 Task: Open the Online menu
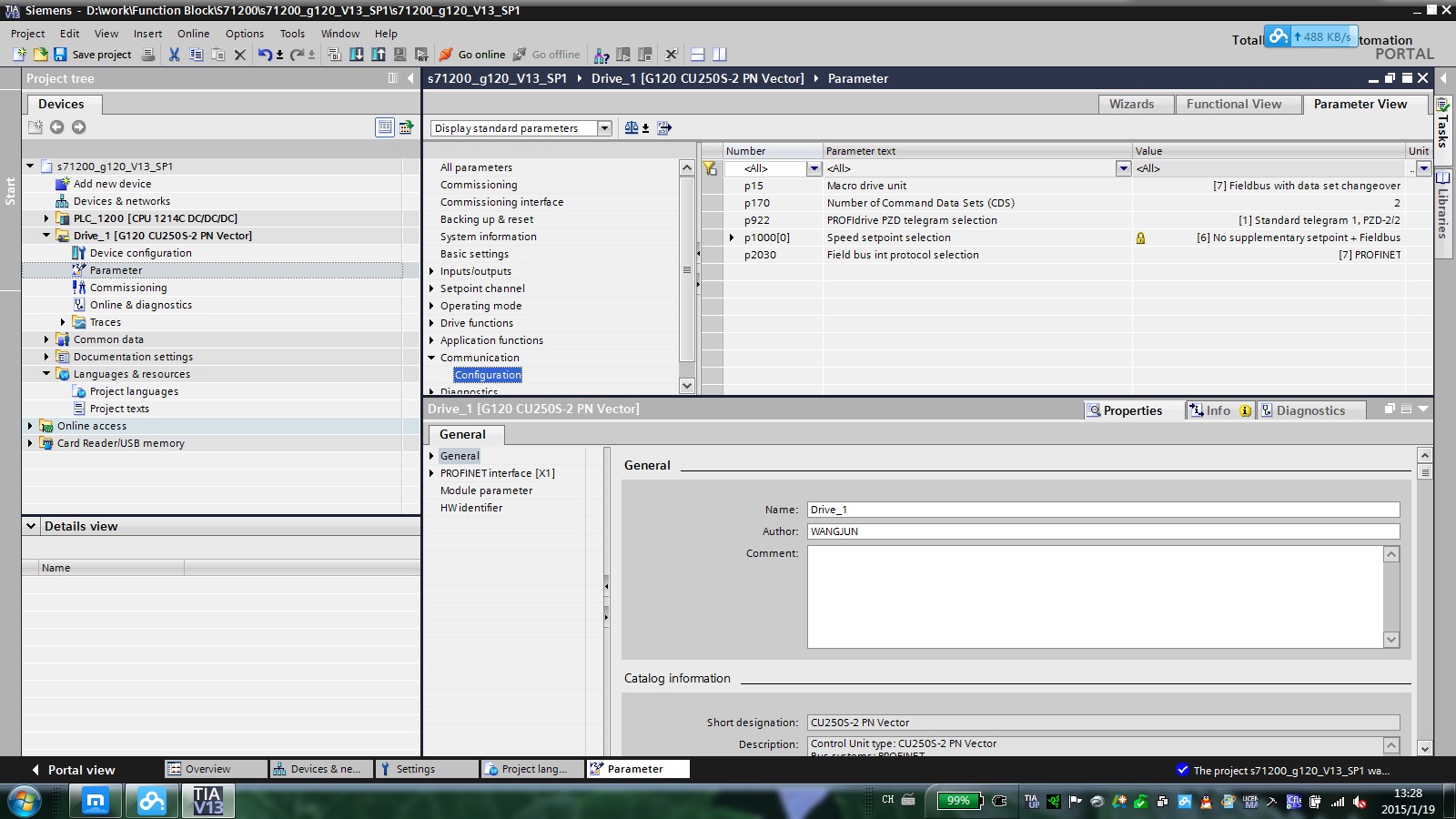[193, 34]
